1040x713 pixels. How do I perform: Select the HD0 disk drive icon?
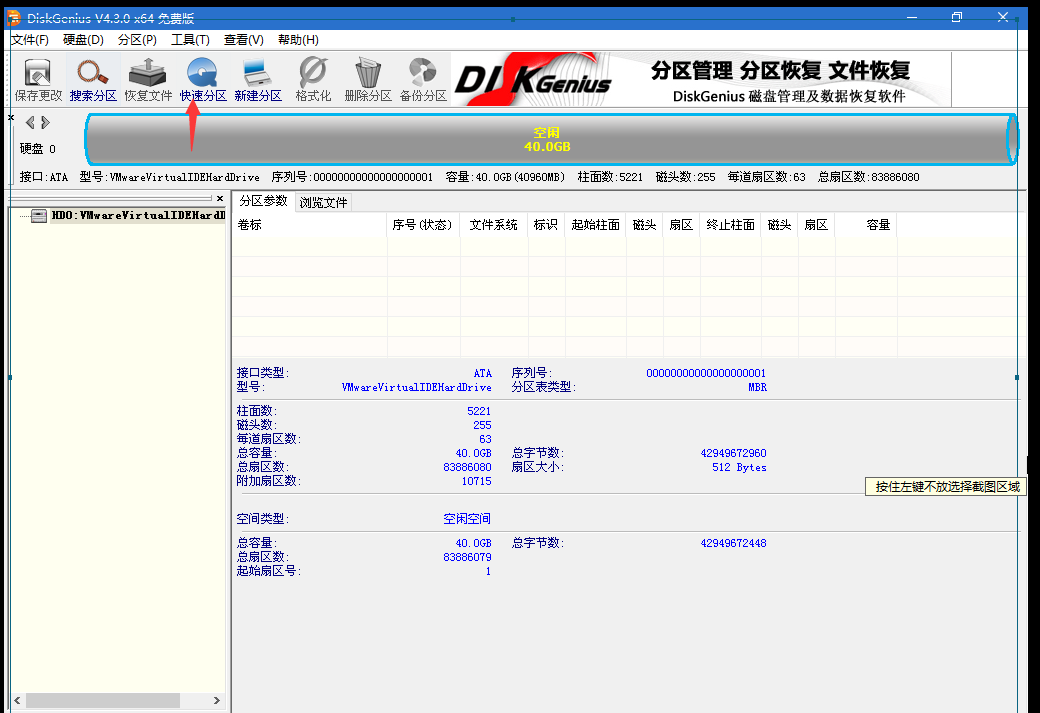[39, 216]
